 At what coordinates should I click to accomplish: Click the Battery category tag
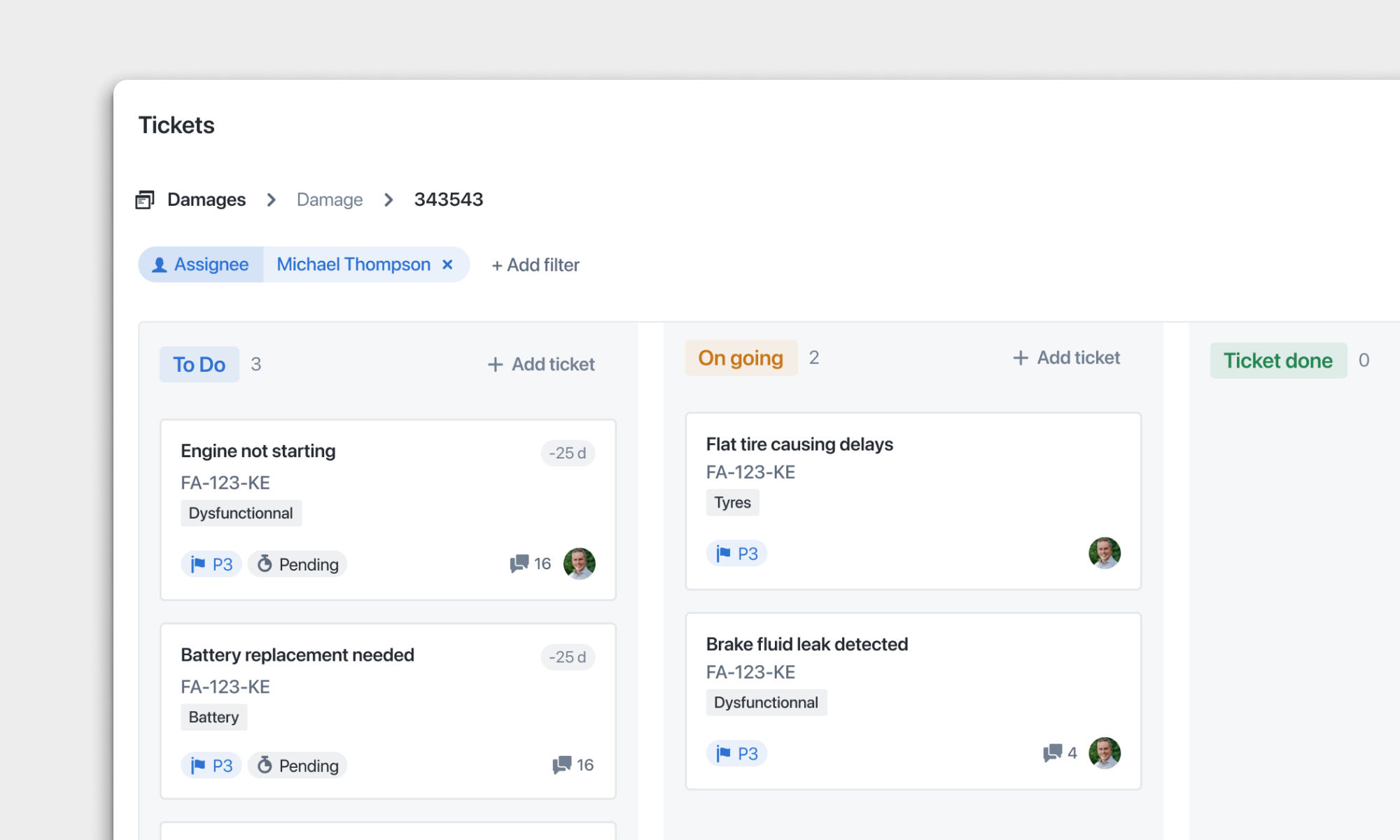click(x=213, y=717)
